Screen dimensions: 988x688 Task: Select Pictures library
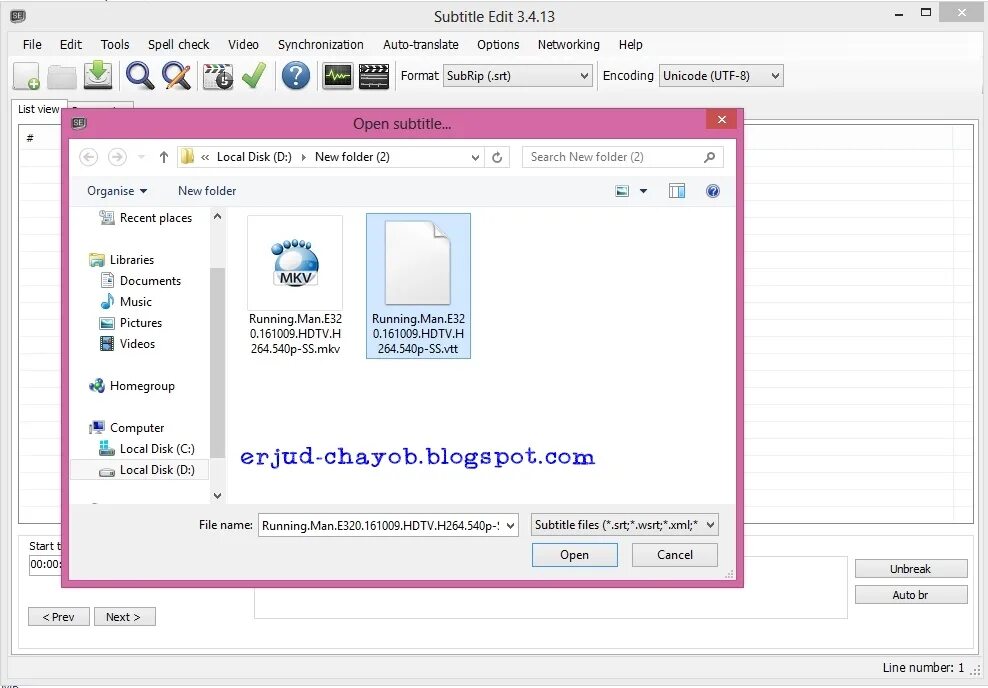pyautogui.click(x=131, y=323)
